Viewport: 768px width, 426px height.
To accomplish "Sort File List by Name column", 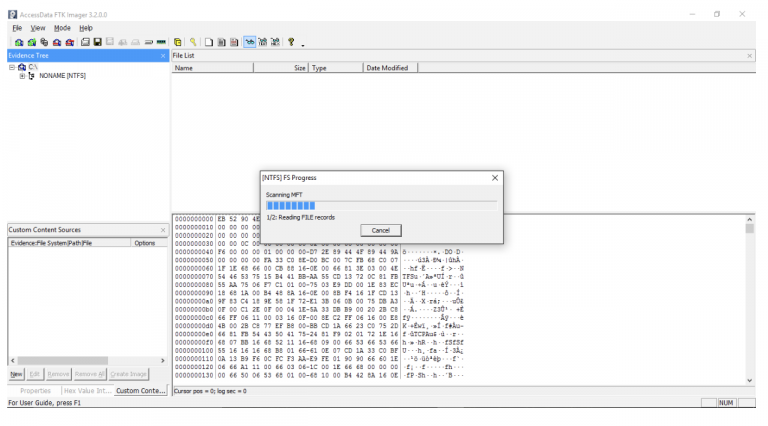I will (x=213, y=68).
